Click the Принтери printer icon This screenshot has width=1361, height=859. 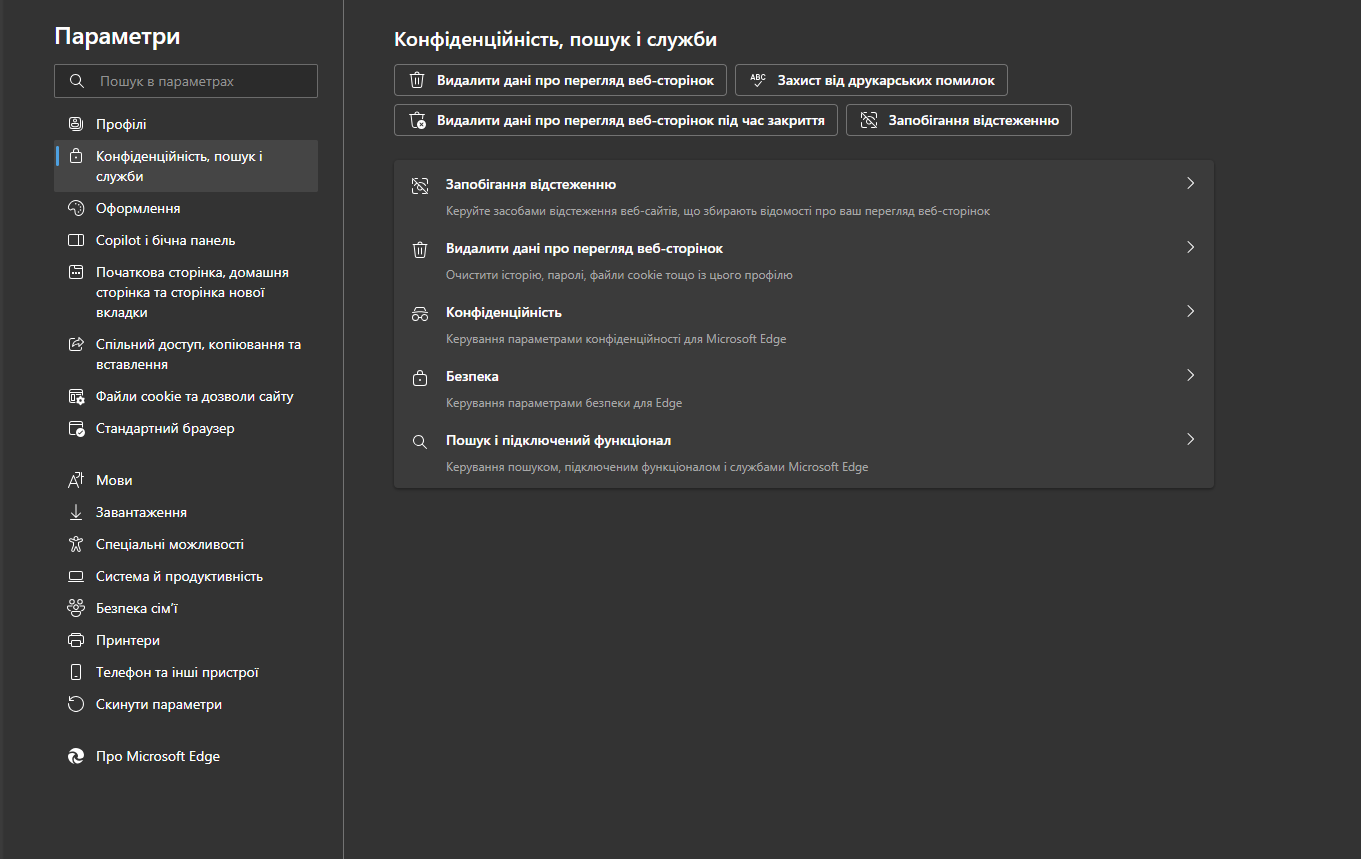(76, 640)
